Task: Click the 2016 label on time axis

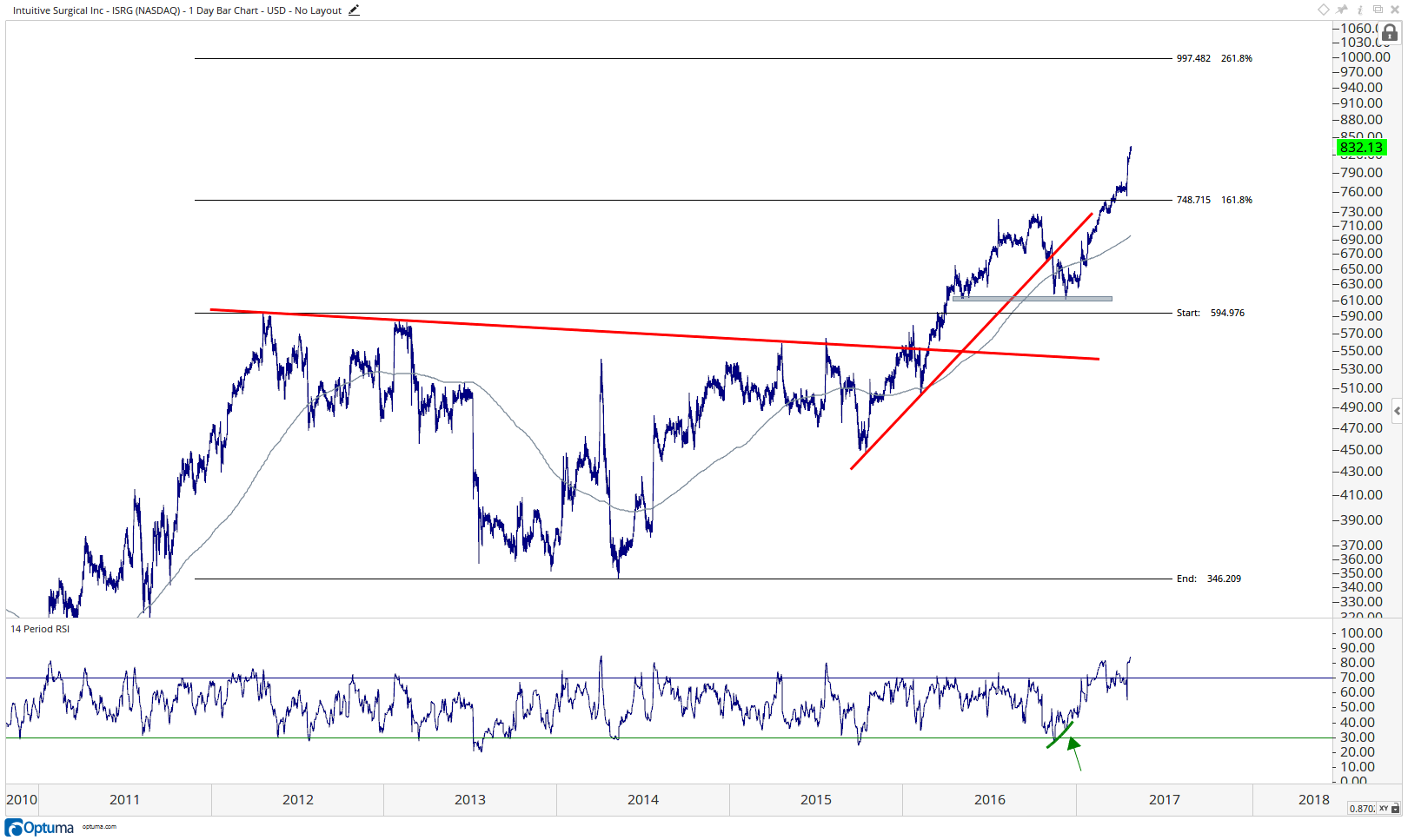Action: point(990,800)
